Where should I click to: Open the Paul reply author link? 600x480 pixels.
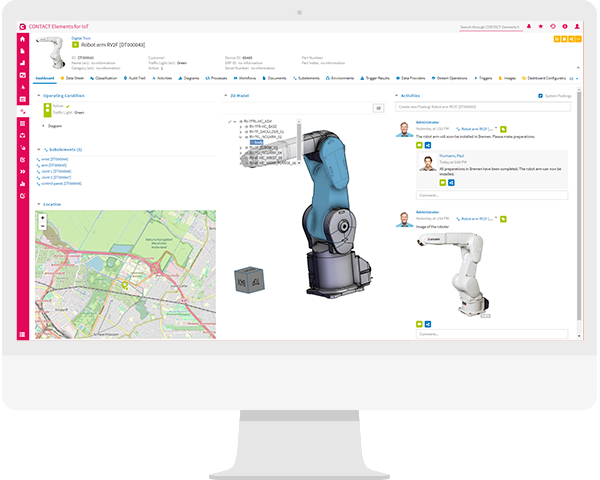point(452,156)
